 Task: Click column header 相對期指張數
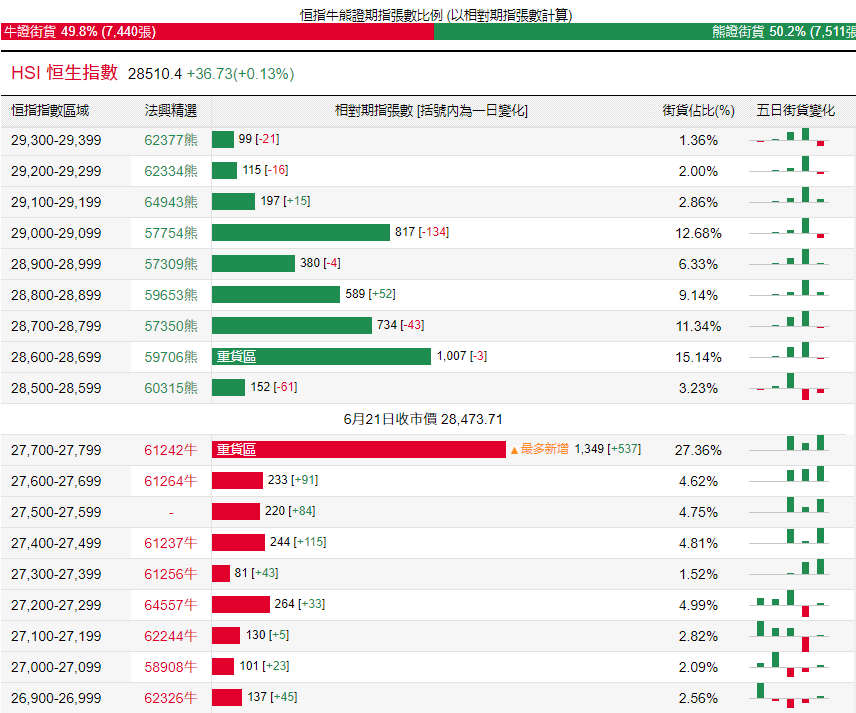[x=431, y=111]
